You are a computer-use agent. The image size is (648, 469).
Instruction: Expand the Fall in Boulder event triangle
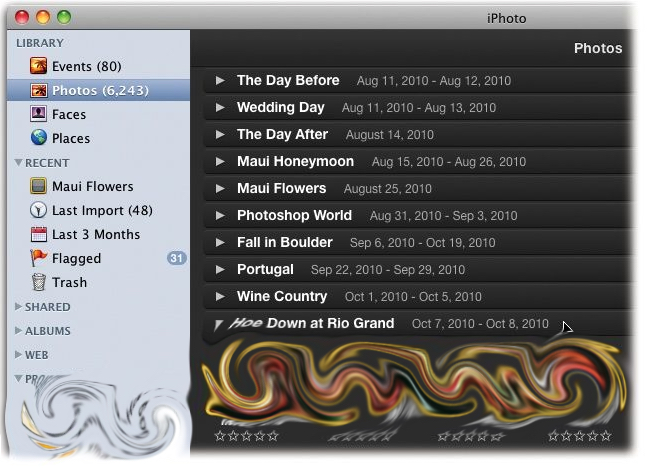click(x=220, y=242)
